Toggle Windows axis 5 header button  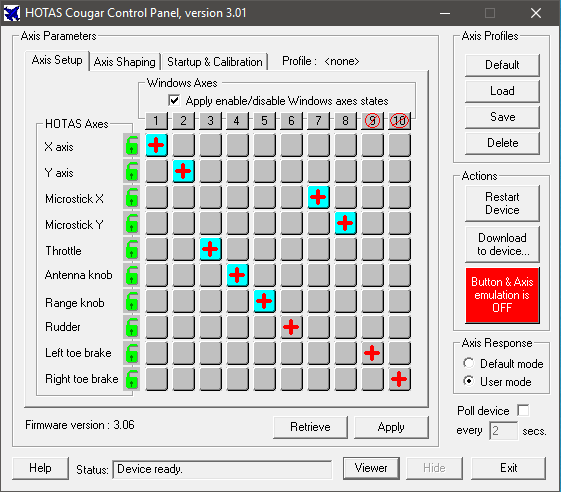[x=264, y=121]
